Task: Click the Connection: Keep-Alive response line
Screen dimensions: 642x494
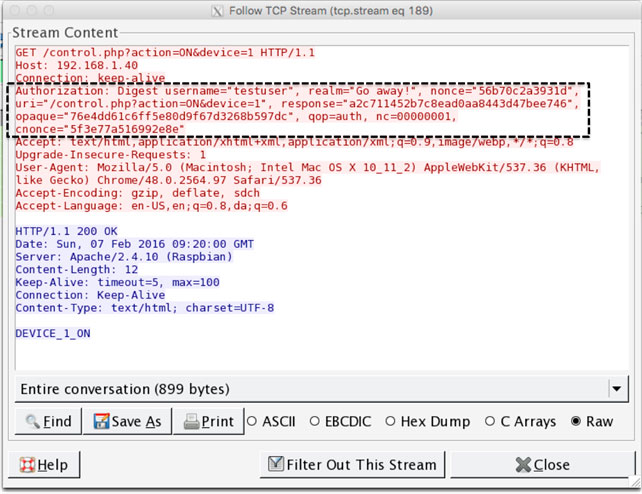Action: 90,295
